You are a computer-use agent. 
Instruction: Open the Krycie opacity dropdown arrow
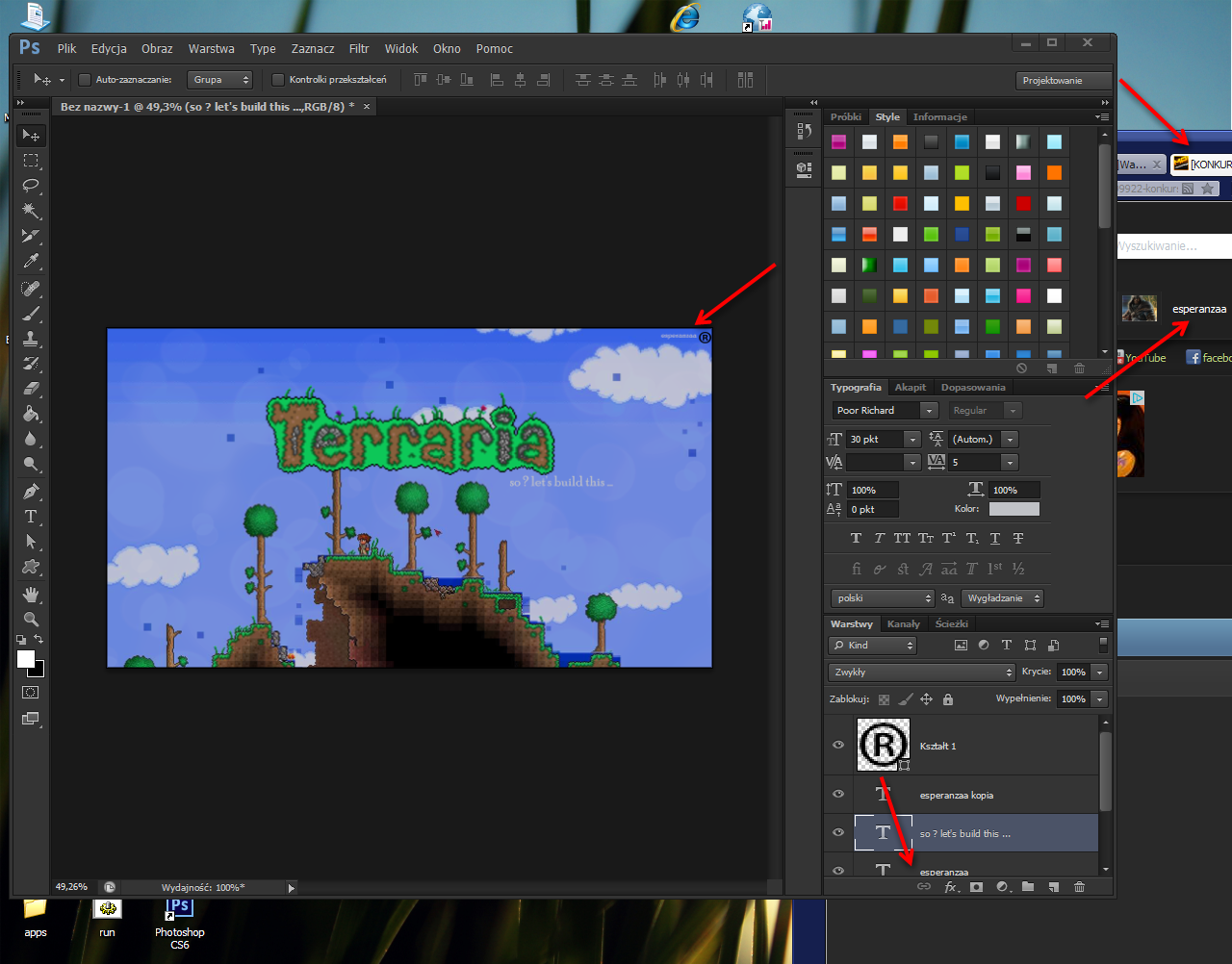click(x=1099, y=672)
